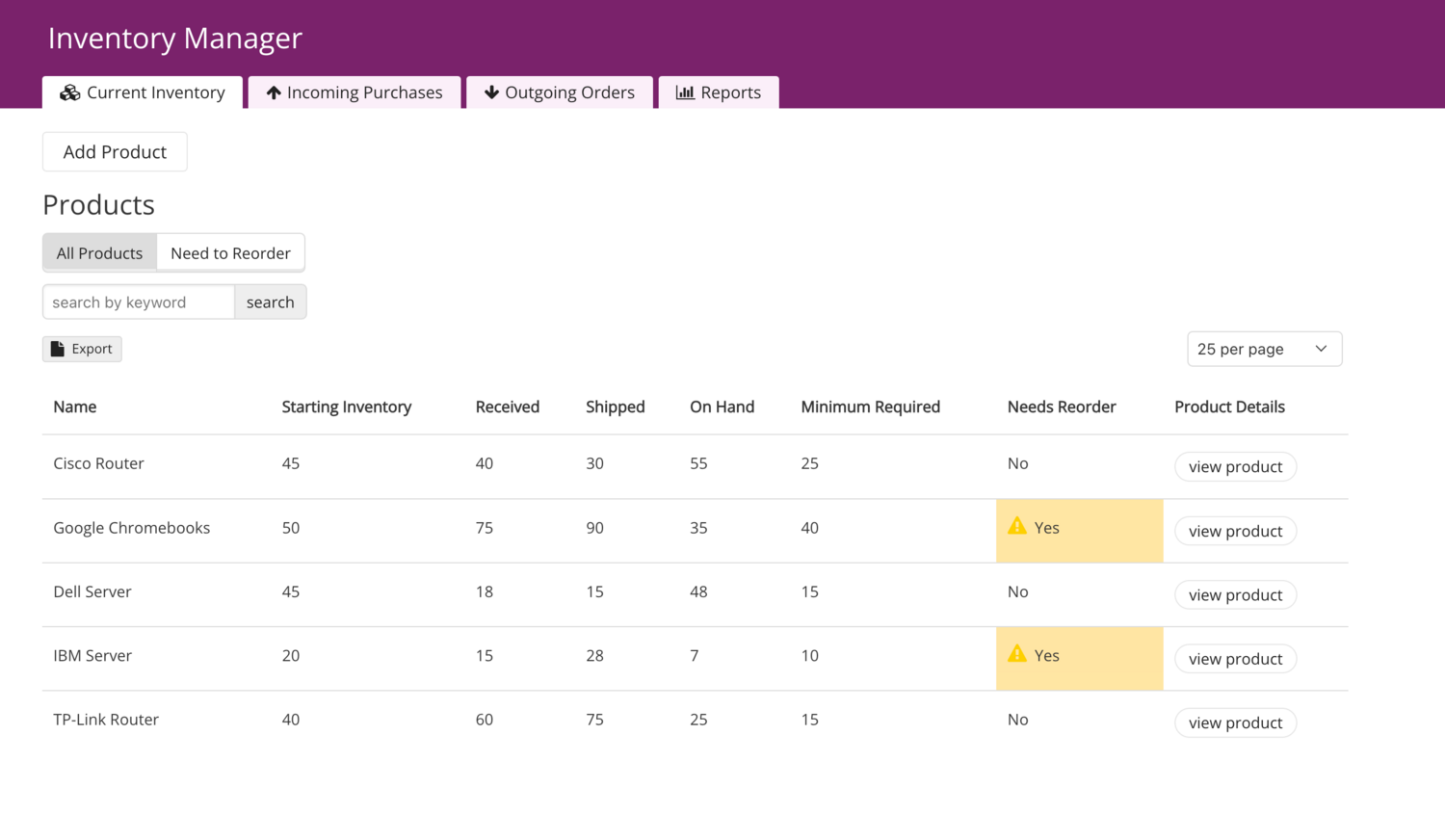Image resolution: width=1445 pixels, height=840 pixels.
Task: Open the Reports tab
Action: click(x=719, y=92)
